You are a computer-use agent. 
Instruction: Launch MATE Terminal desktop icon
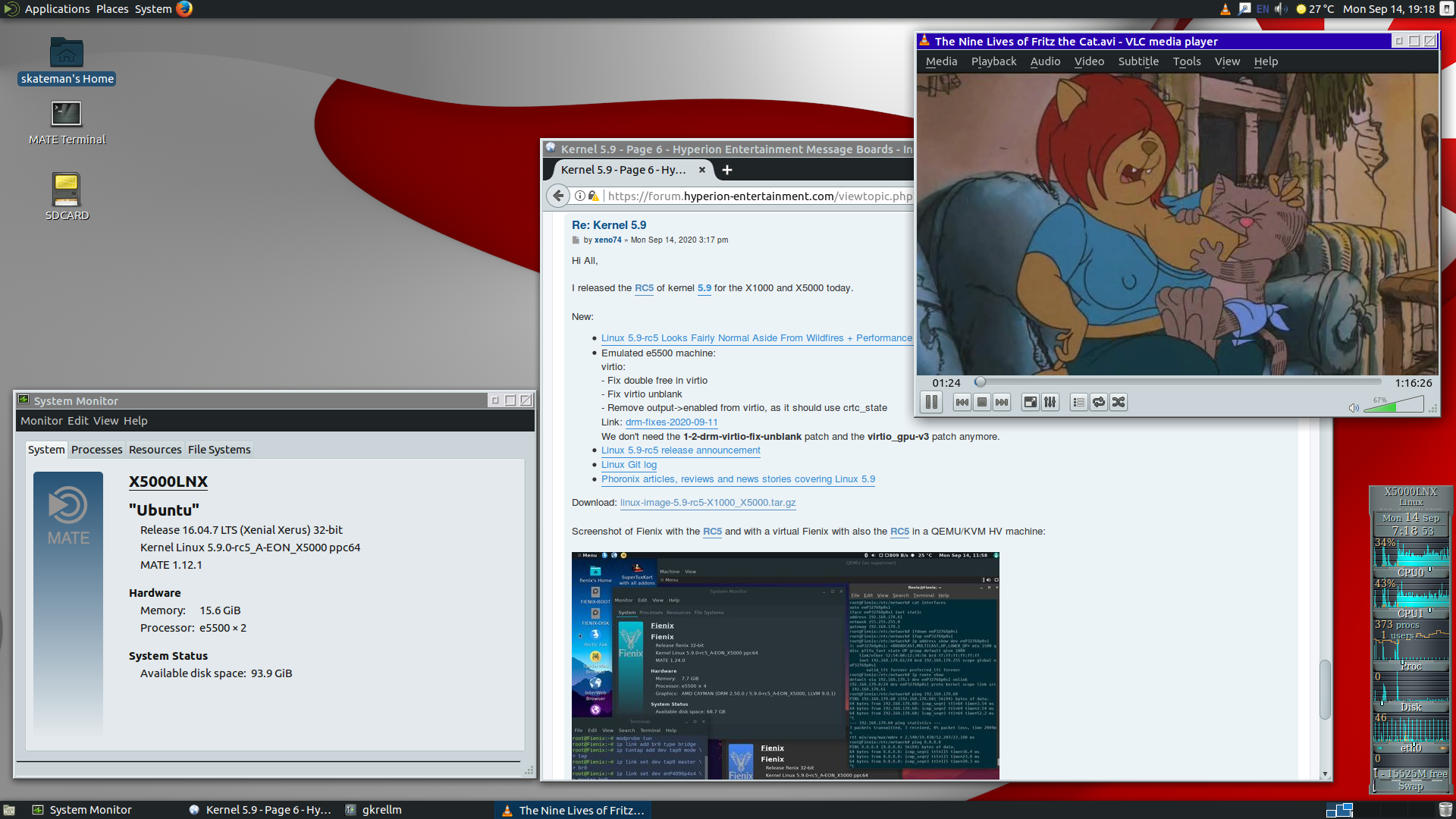(67, 123)
